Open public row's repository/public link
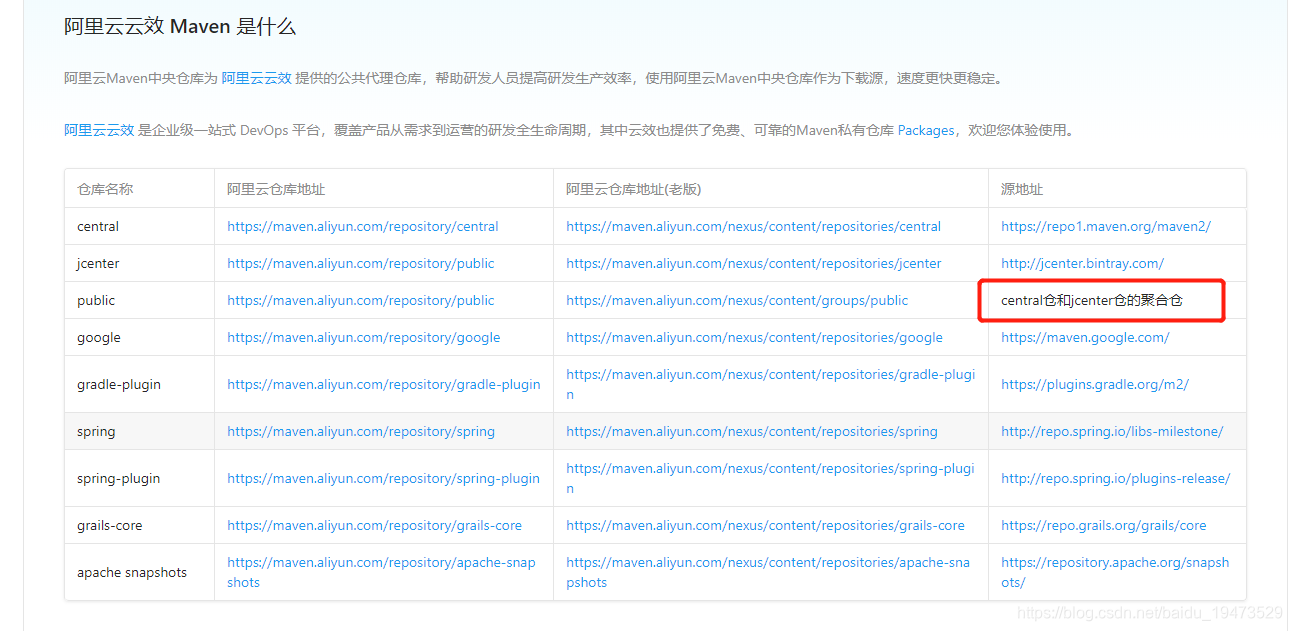 click(x=361, y=300)
